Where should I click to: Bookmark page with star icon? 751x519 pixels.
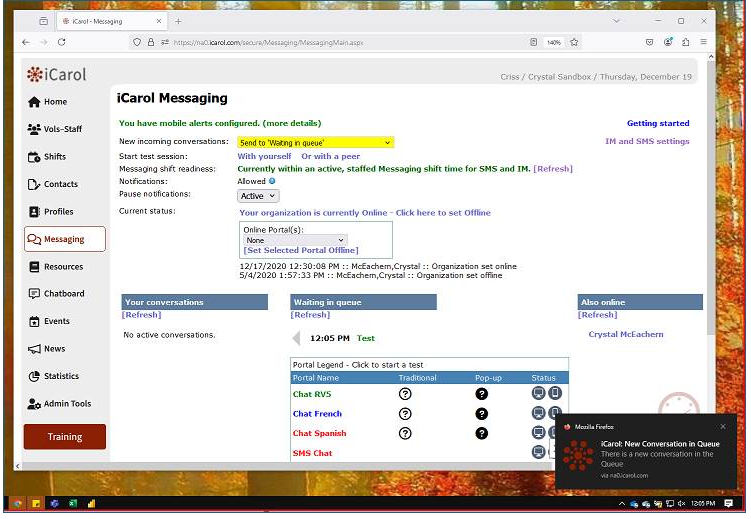(x=575, y=42)
